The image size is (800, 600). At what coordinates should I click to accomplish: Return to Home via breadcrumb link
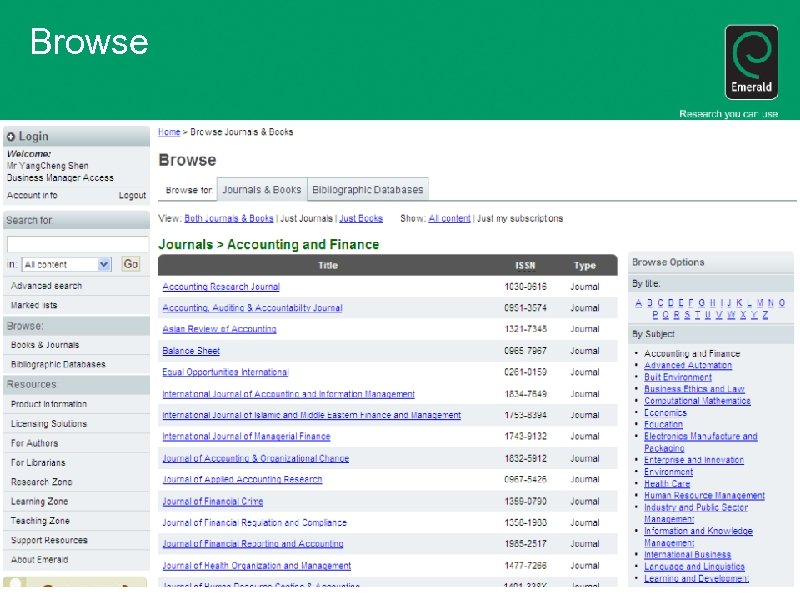[168, 131]
